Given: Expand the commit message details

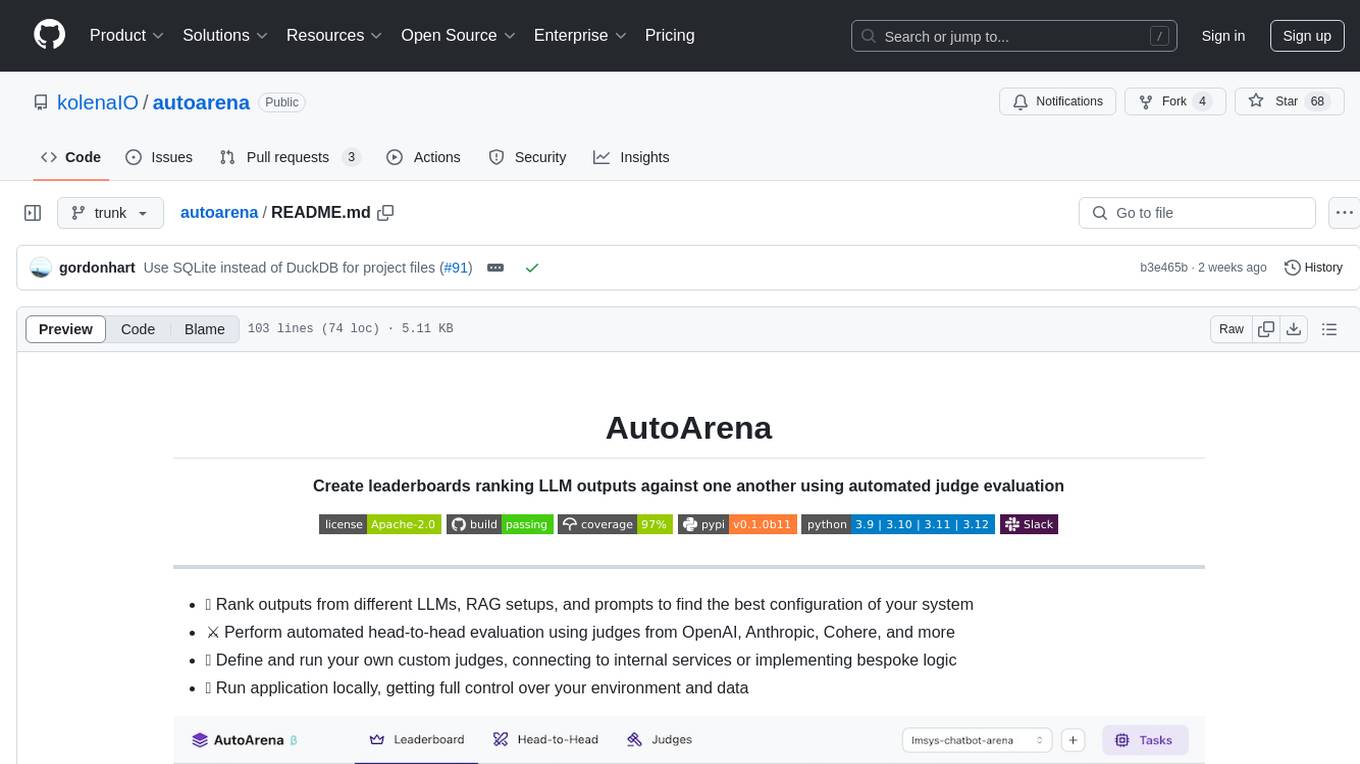Looking at the screenshot, I should tap(495, 268).
